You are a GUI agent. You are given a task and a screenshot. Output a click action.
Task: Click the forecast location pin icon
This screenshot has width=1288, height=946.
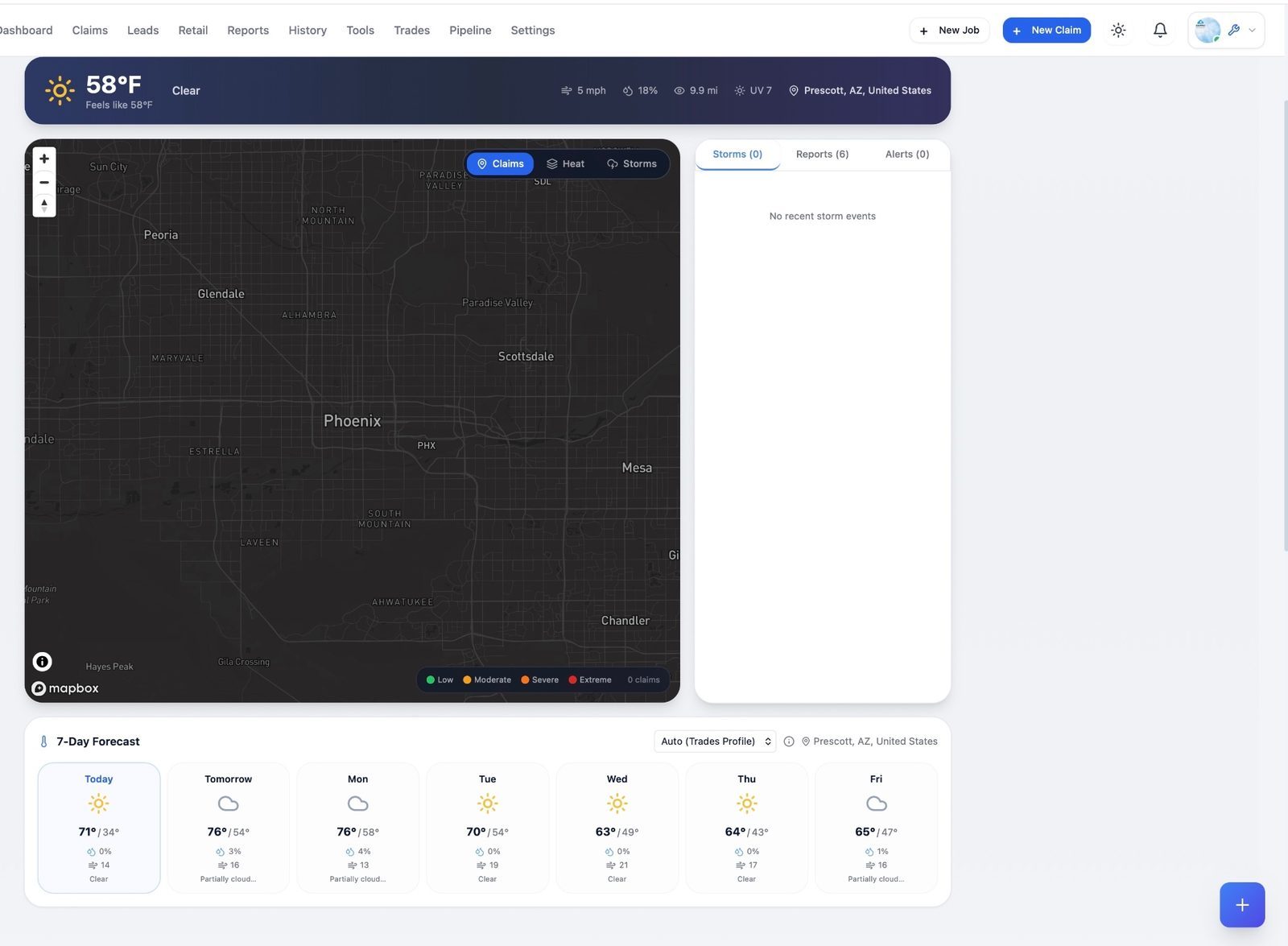tap(806, 742)
